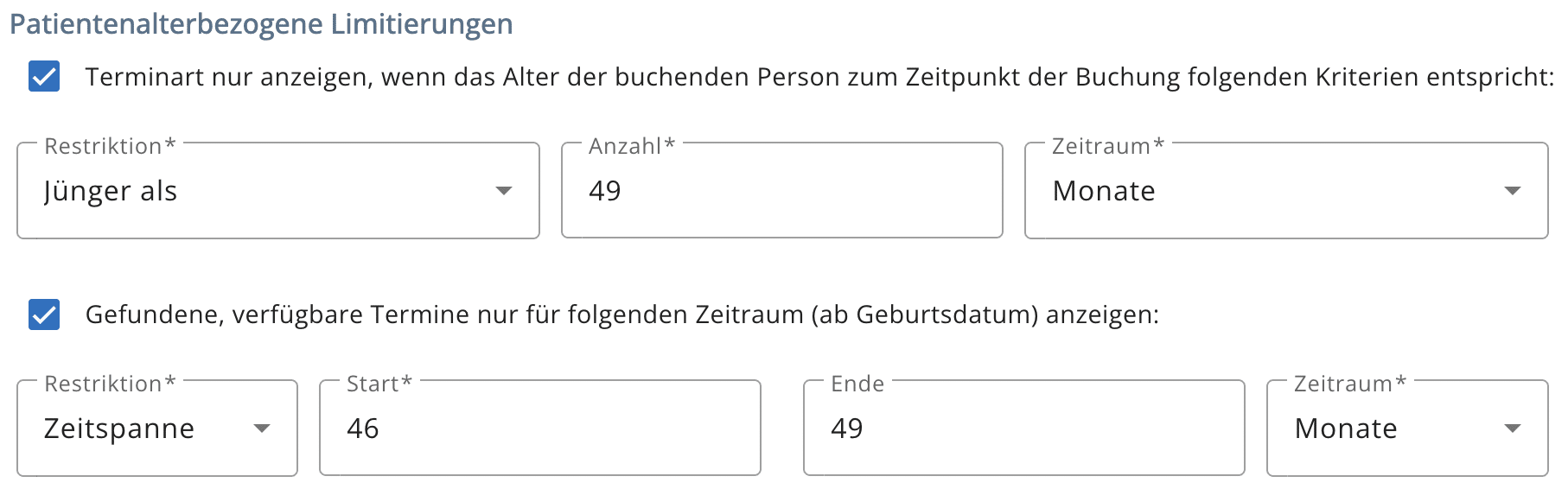
Task: Open the upper Zeitraum dropdown next to Anzahl
Action: coord(1286,190)
